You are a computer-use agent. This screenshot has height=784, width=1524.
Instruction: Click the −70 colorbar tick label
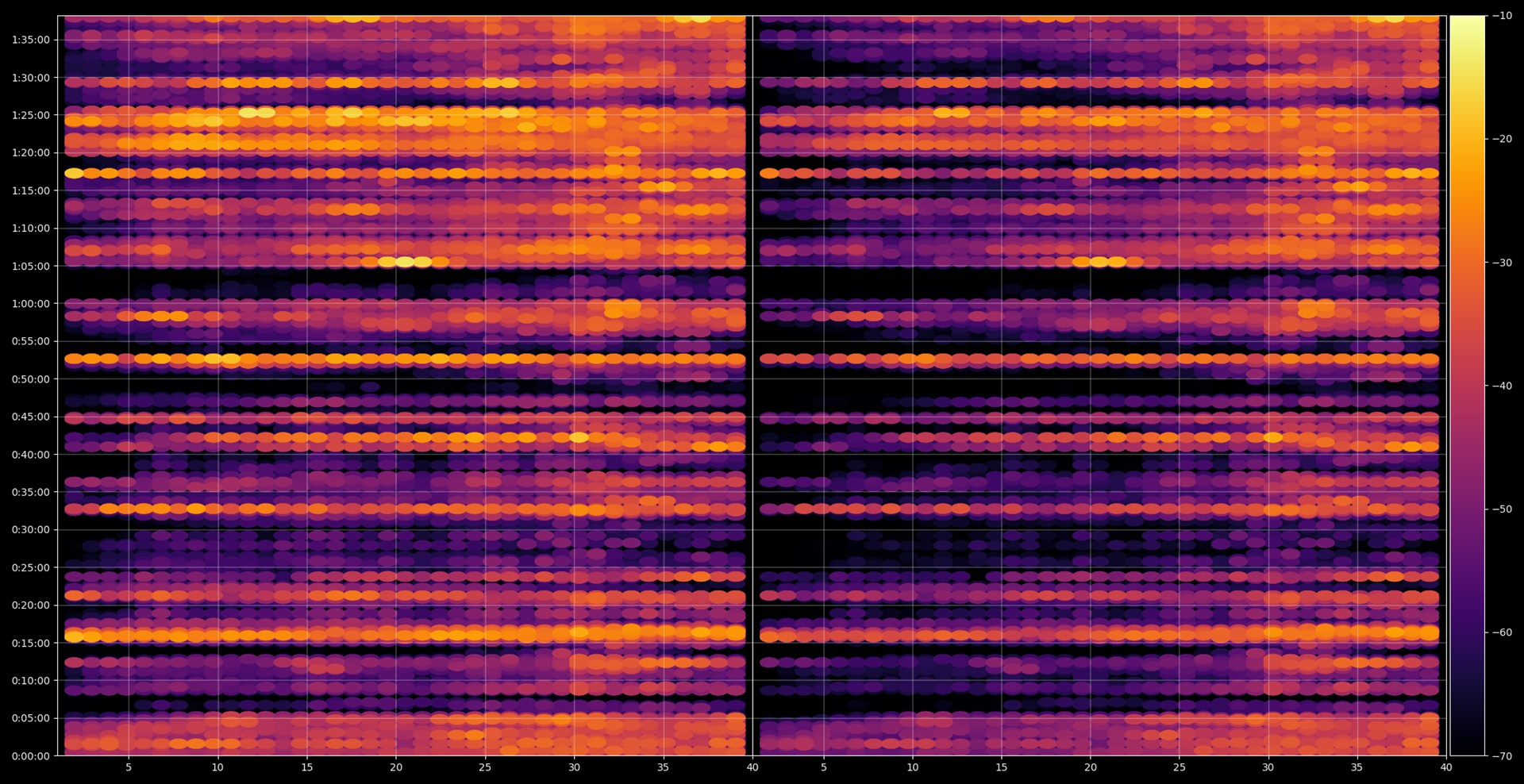[1502, 756]
